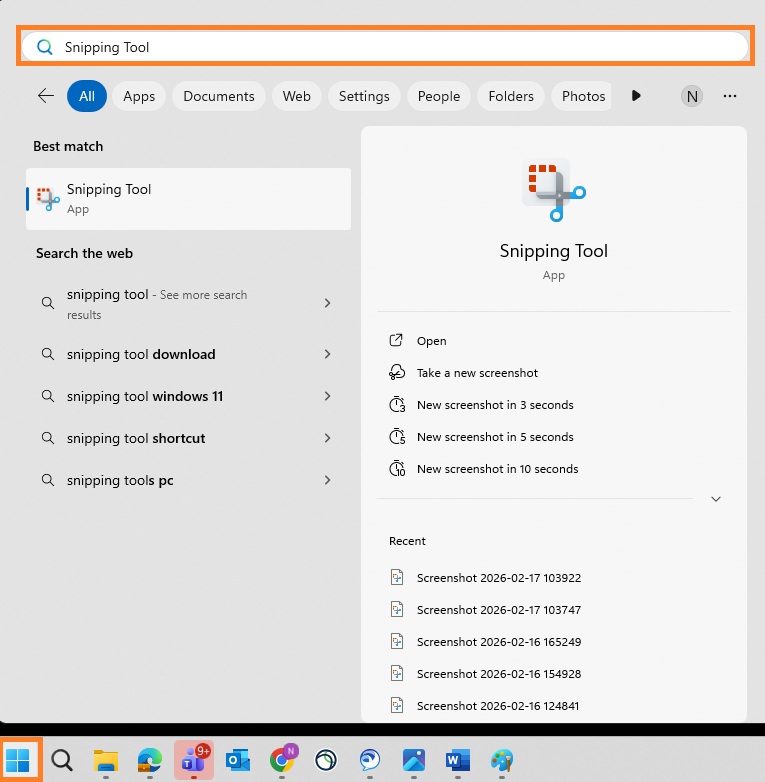This screenshot has height=782, width=765.
Task: Filter results by Settings
Action: click(x=364, y=96)
